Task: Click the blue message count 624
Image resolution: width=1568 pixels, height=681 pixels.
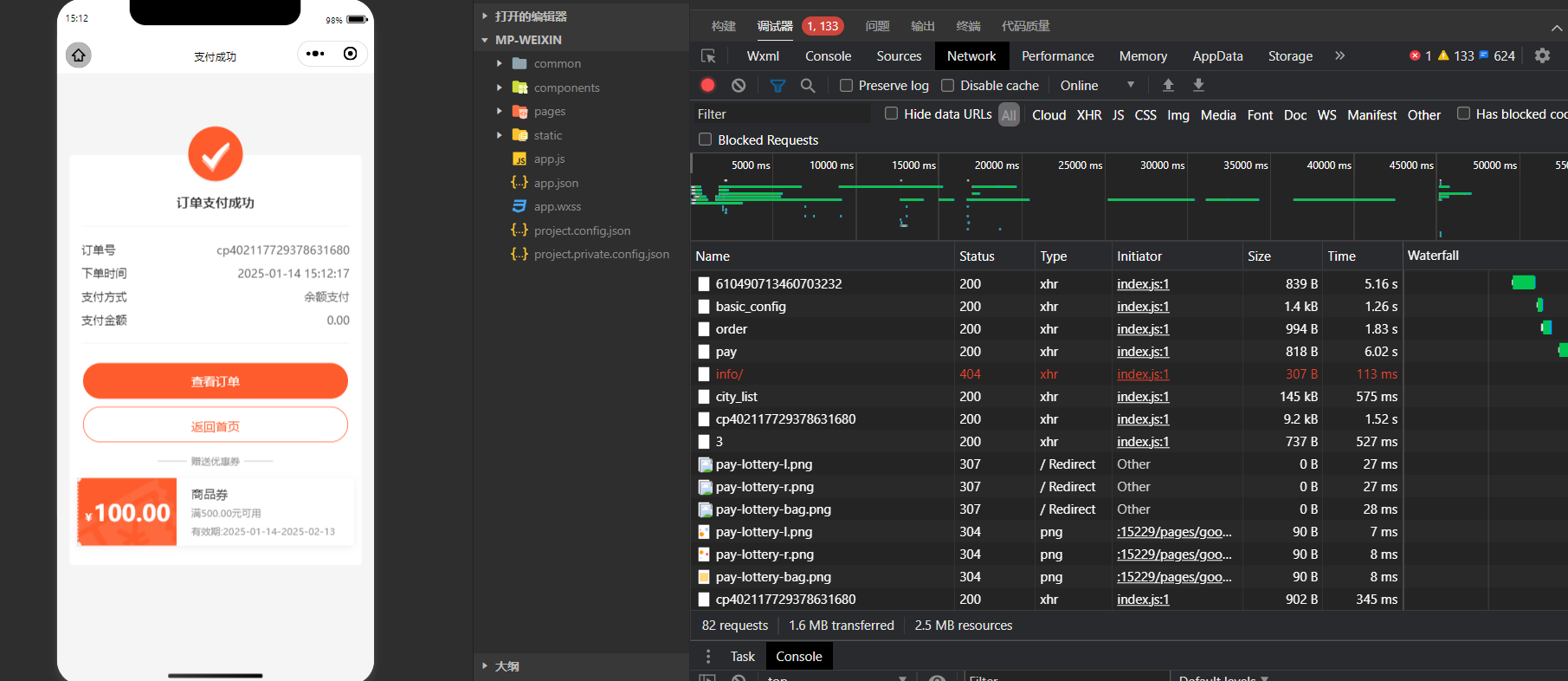Action: [1497, 55]
